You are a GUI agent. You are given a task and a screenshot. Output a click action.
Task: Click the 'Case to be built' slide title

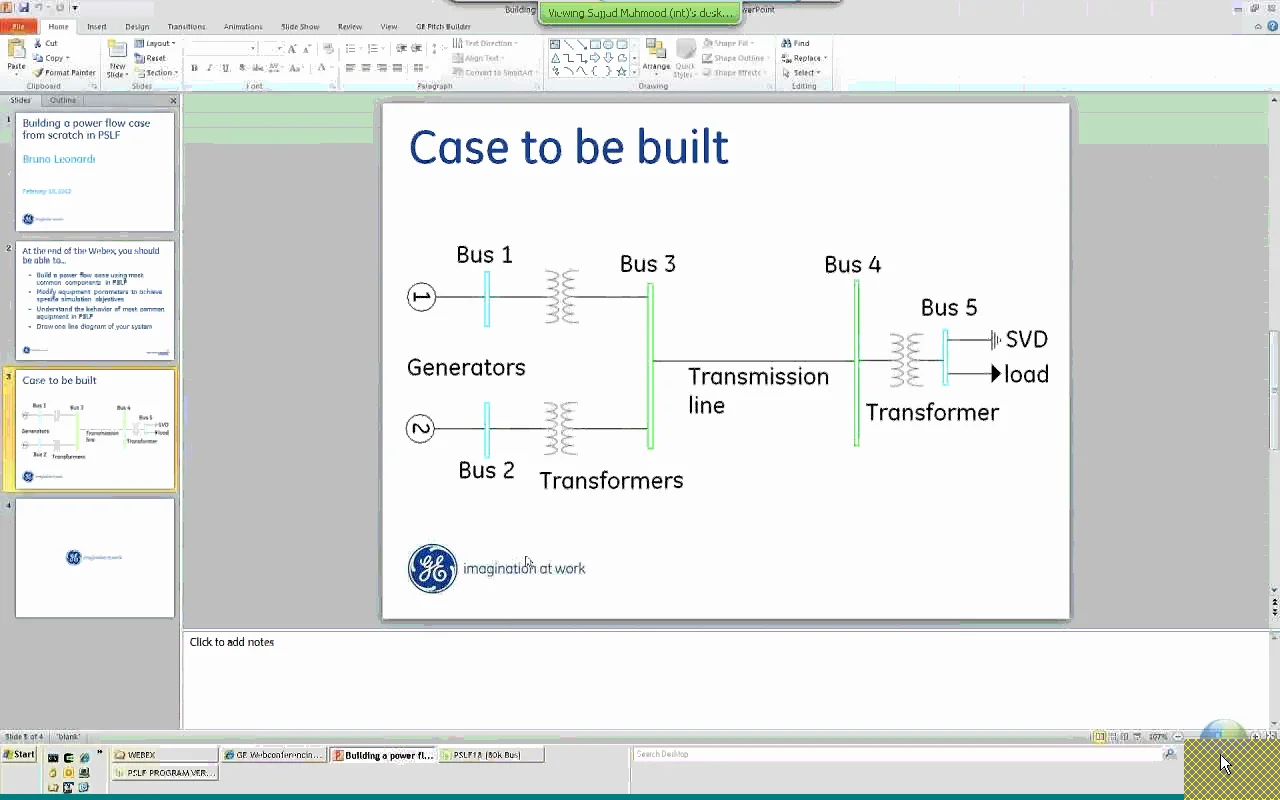tap(568, 147)
